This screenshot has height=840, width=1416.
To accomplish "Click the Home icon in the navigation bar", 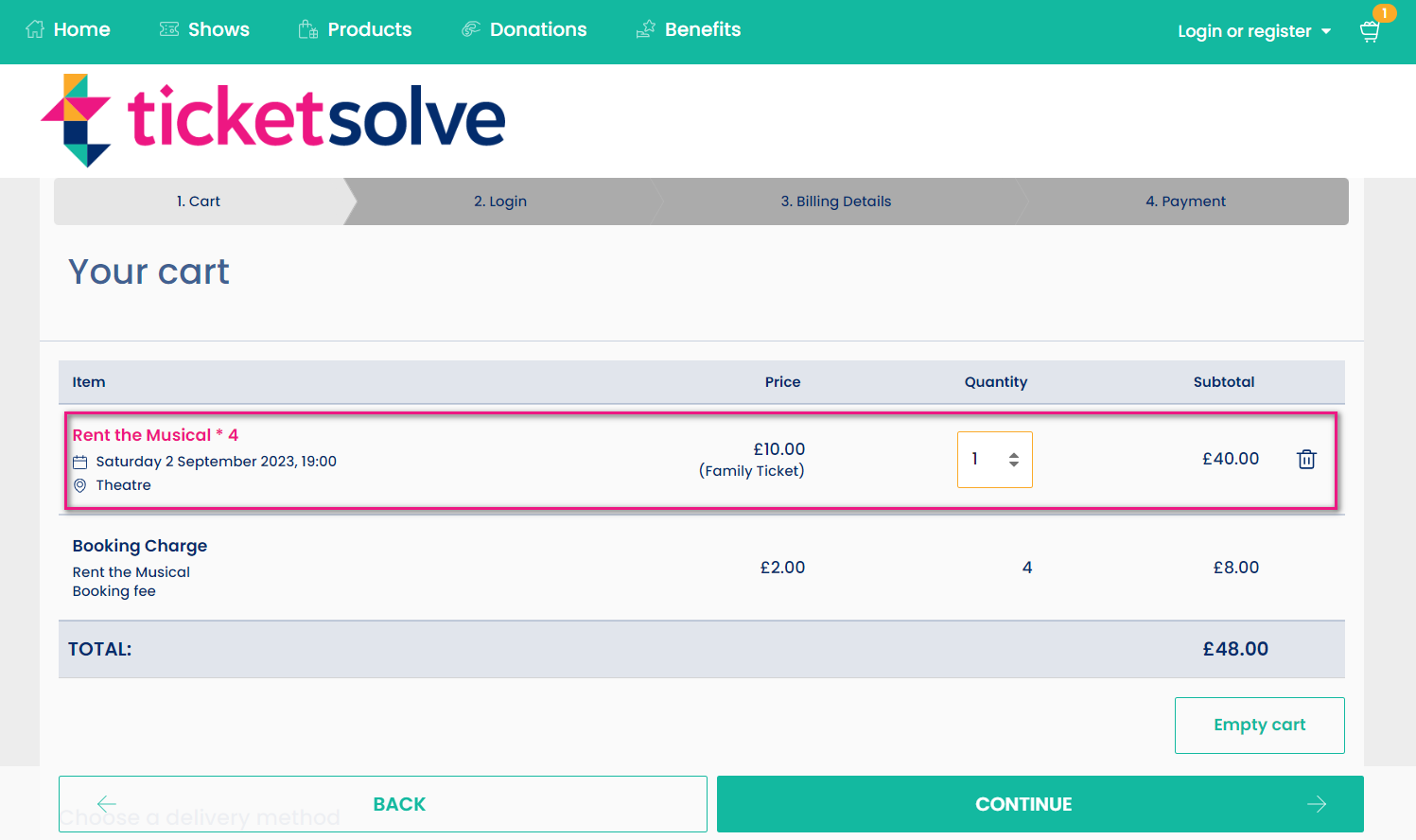I will [36, 28].
